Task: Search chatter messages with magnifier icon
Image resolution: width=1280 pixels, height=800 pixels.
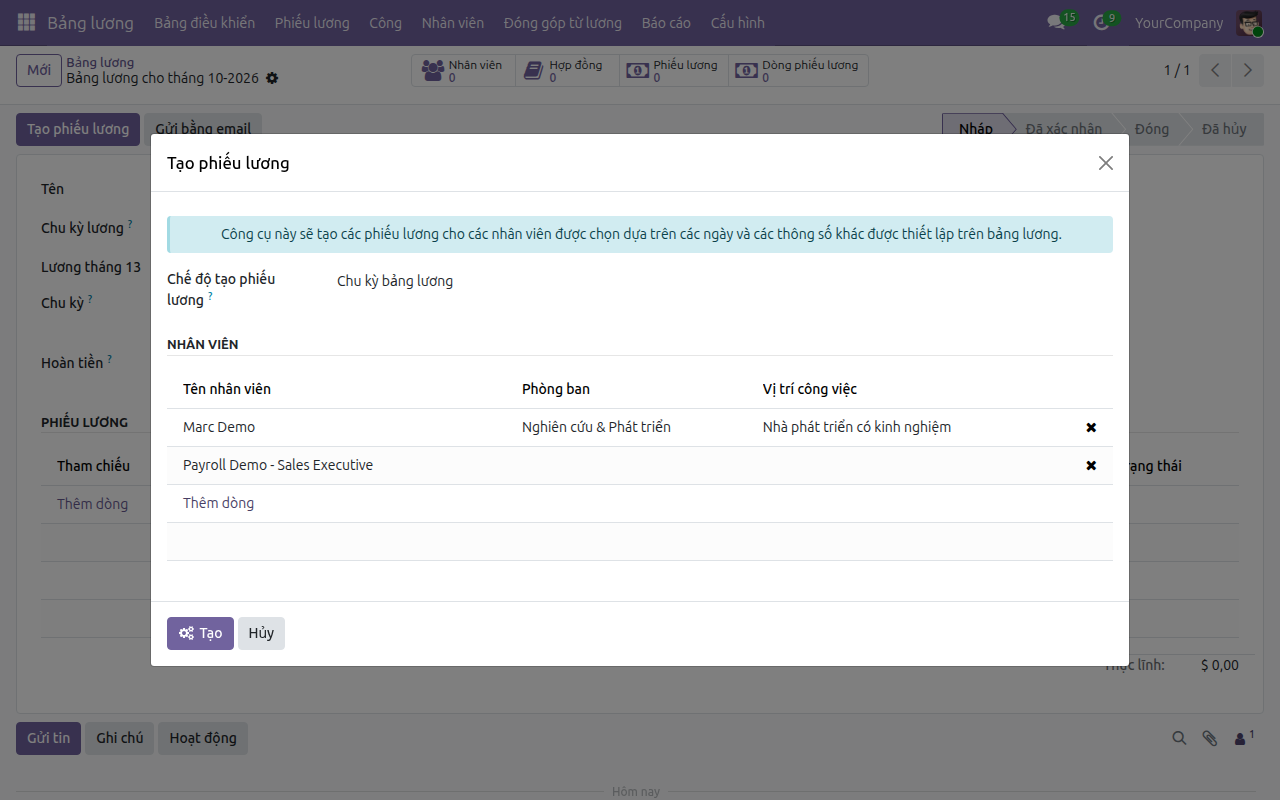Action: click(x=1180, y=738)
